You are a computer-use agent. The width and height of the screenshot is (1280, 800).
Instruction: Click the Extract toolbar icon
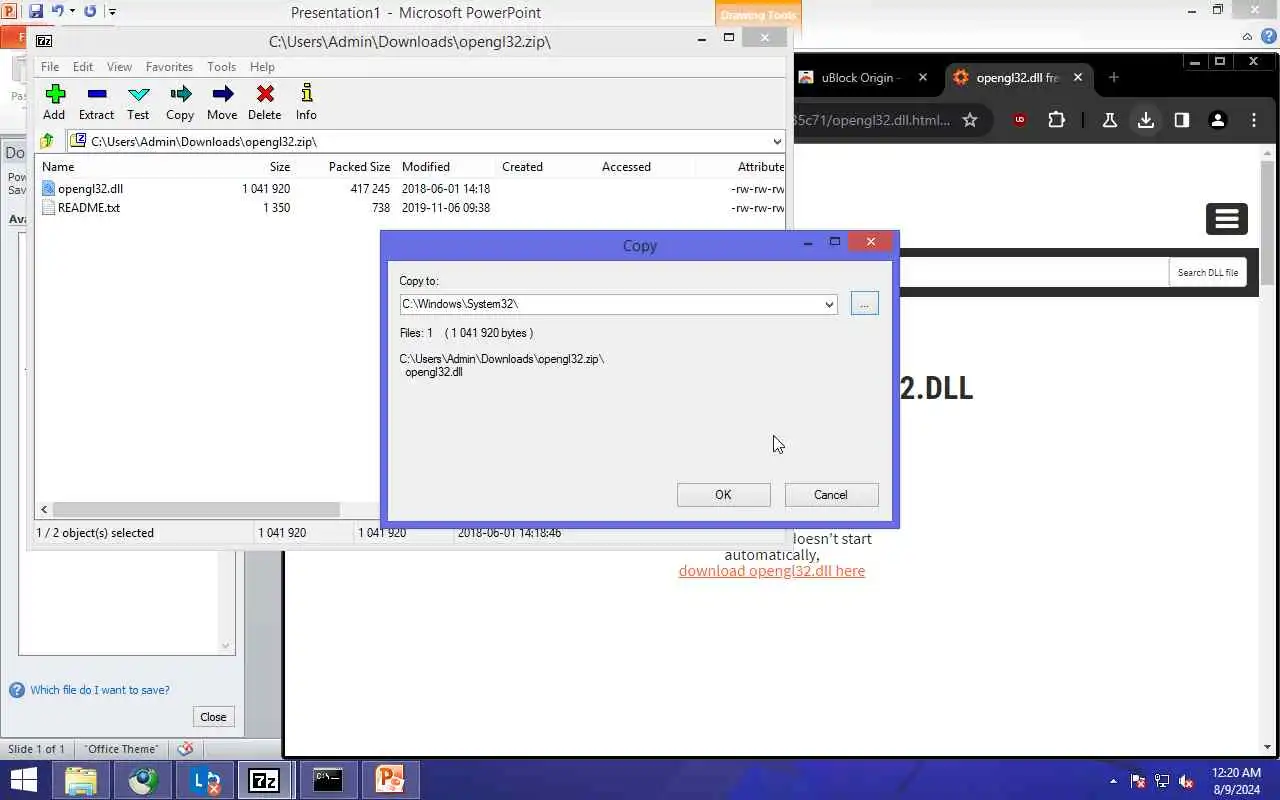coord(96,102)
